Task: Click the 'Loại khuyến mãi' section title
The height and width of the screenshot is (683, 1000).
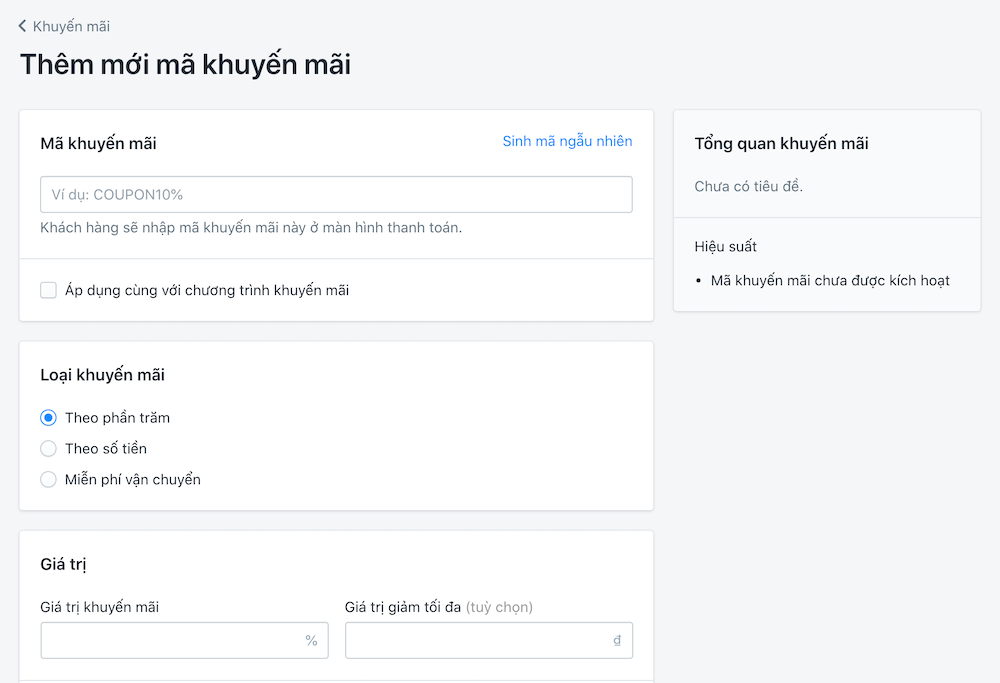Action: (x=105, y=375)
